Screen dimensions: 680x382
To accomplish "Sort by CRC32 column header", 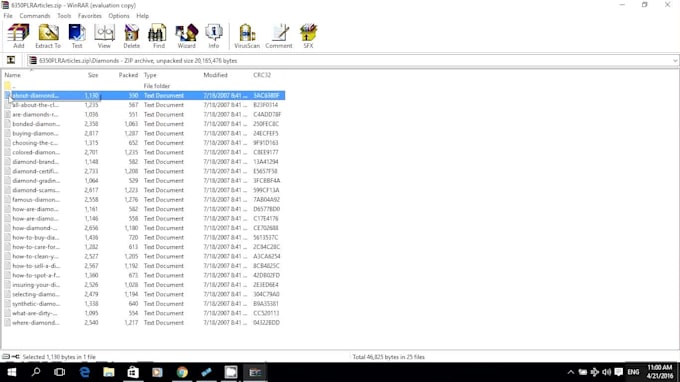I will point(262,75).
